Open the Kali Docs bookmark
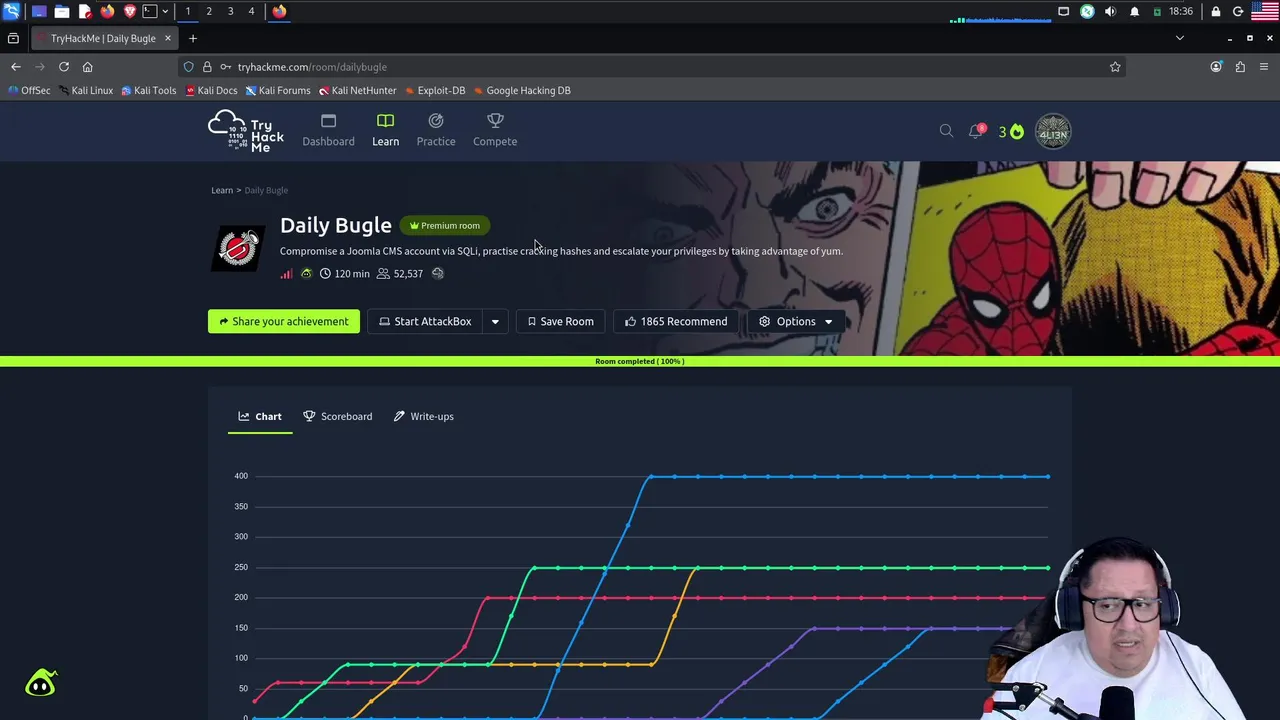This screenshot has width=1280, height=720. [211, 90]
